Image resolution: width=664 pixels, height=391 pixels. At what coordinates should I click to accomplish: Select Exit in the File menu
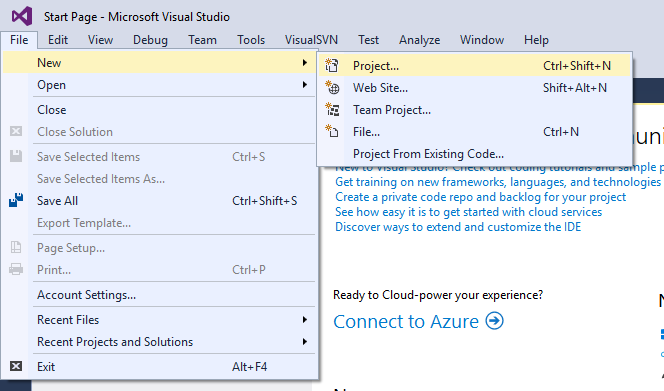(160, 367)
